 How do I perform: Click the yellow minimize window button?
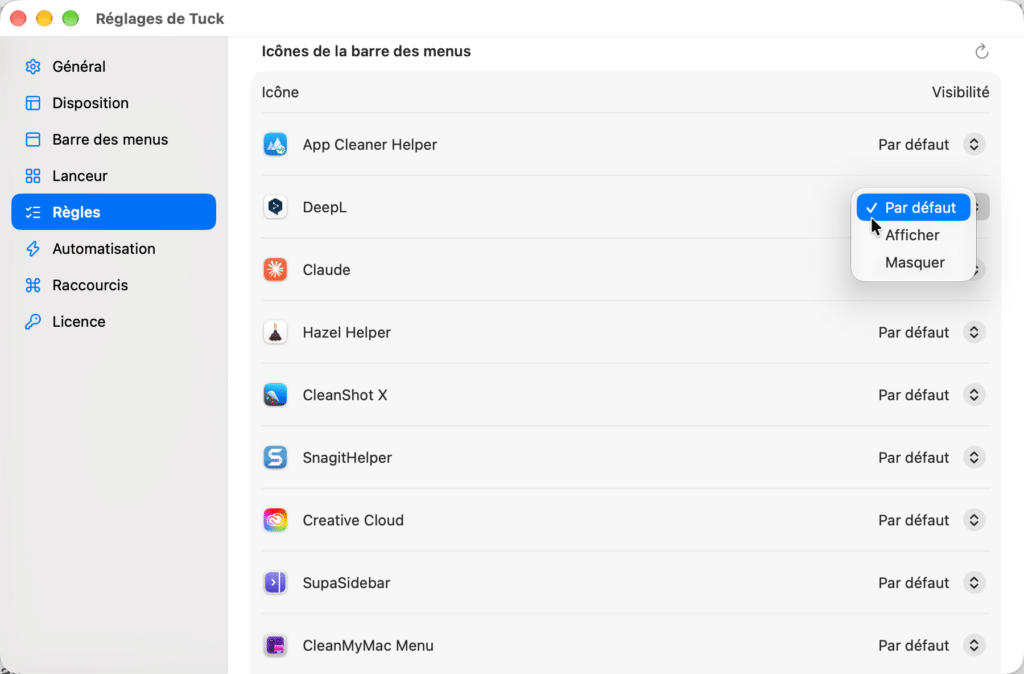pos(44,18)
